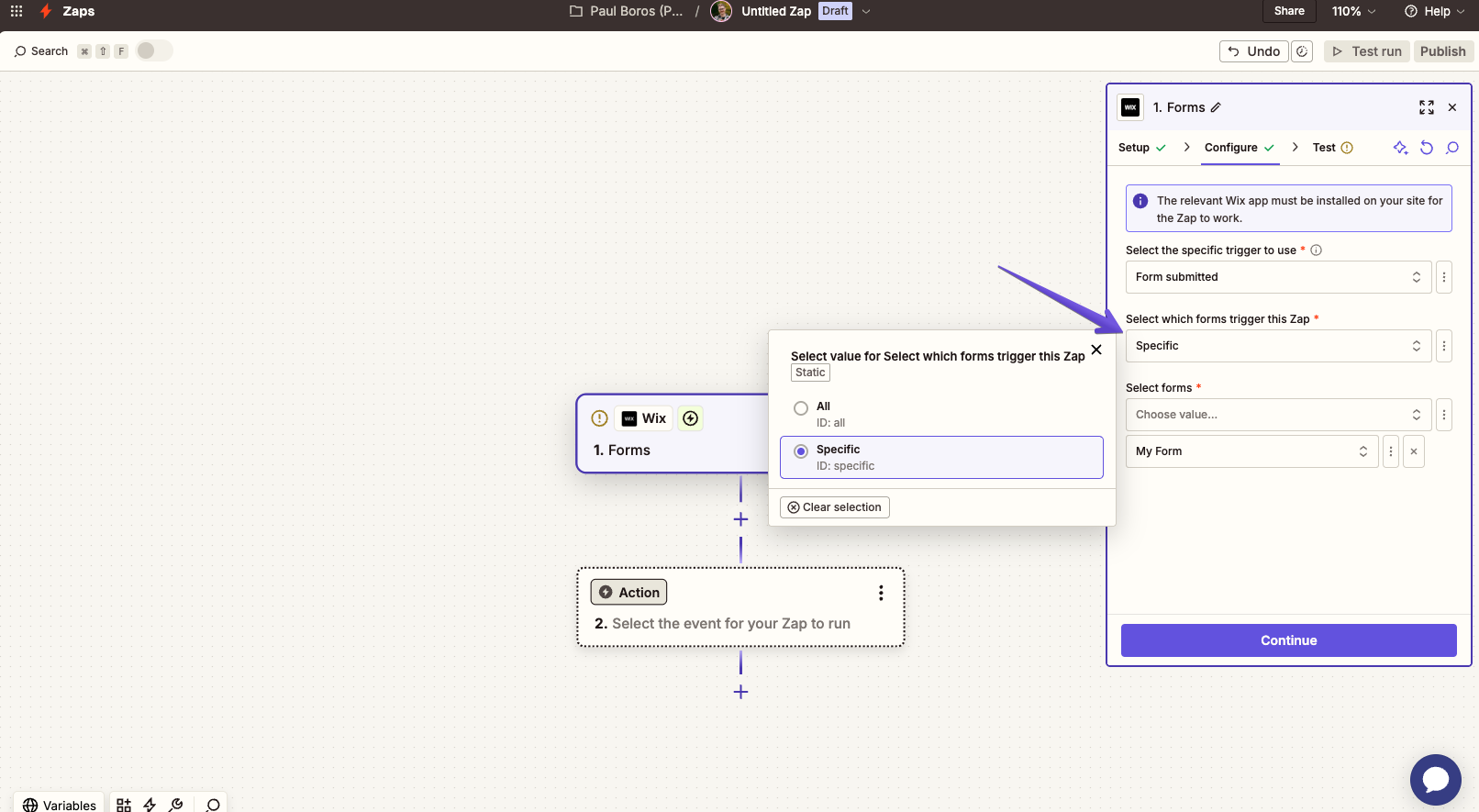Open the three-dot menu on Action step
This screenshot has height=812, width=1479.
point(881,593)
